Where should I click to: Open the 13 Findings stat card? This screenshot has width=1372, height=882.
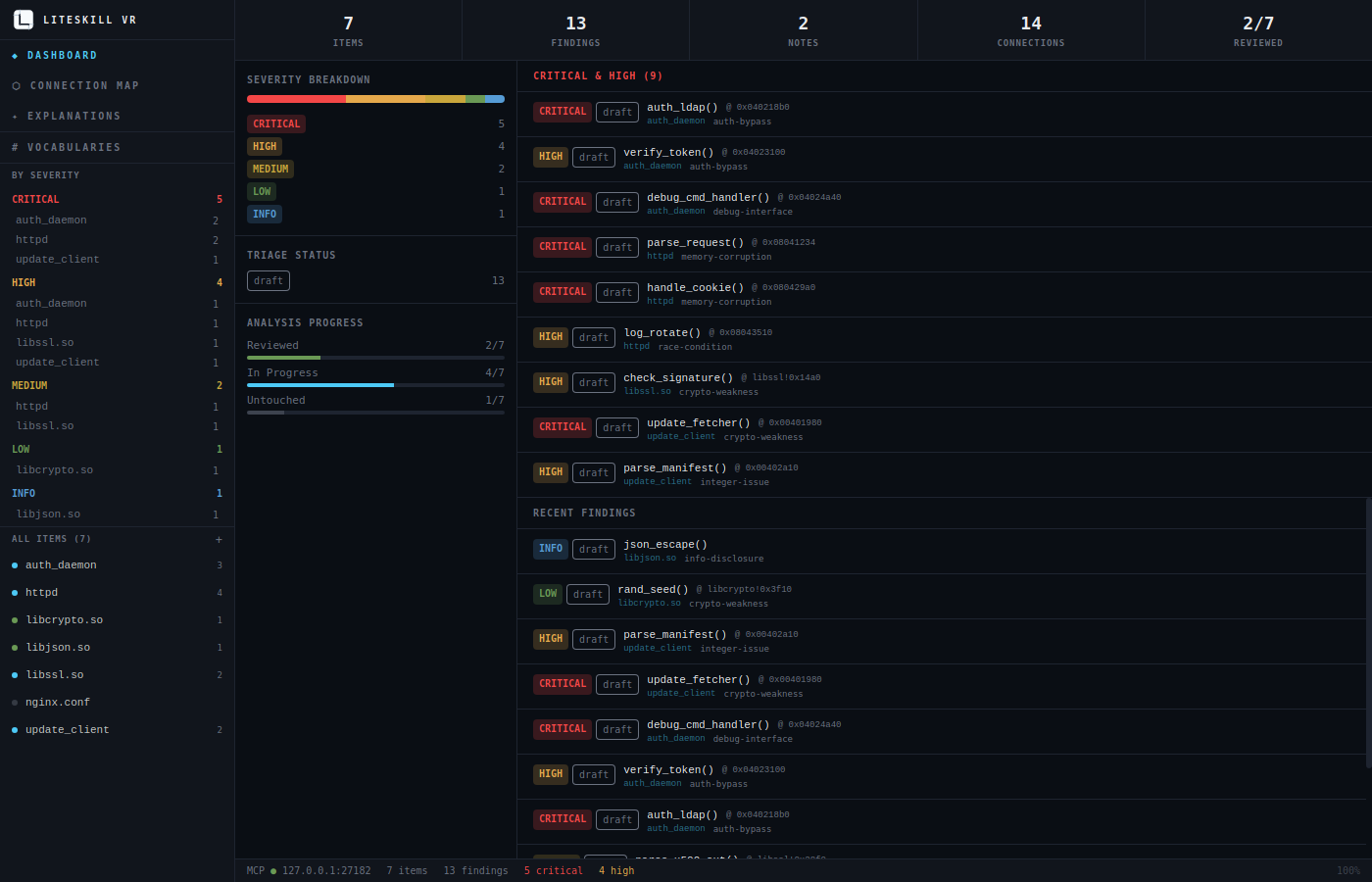pyautogui.click(x=575, y=30)
